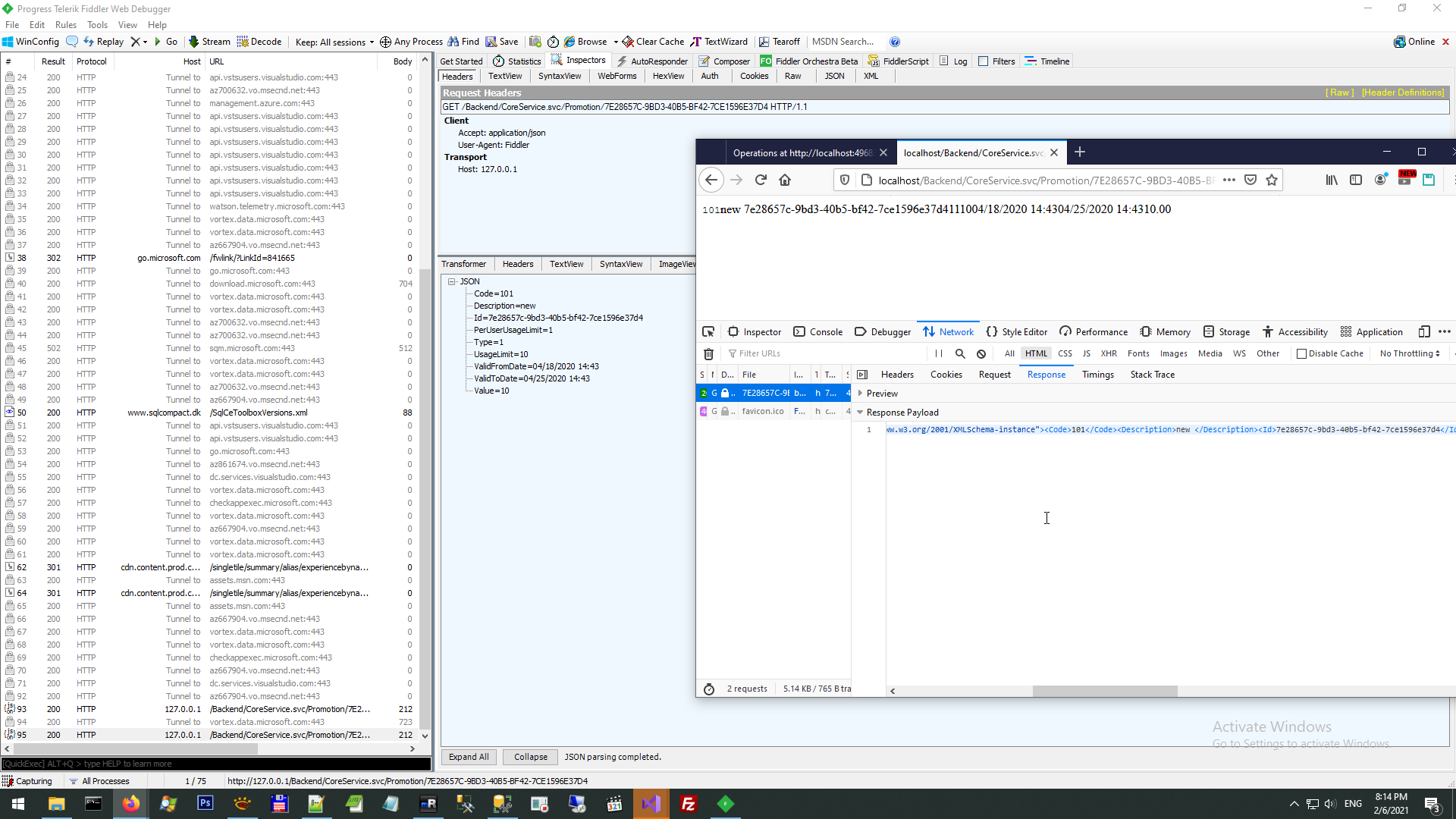Click the Expand All button
The image size is (1456, 819).
click(x=468, y=757)
